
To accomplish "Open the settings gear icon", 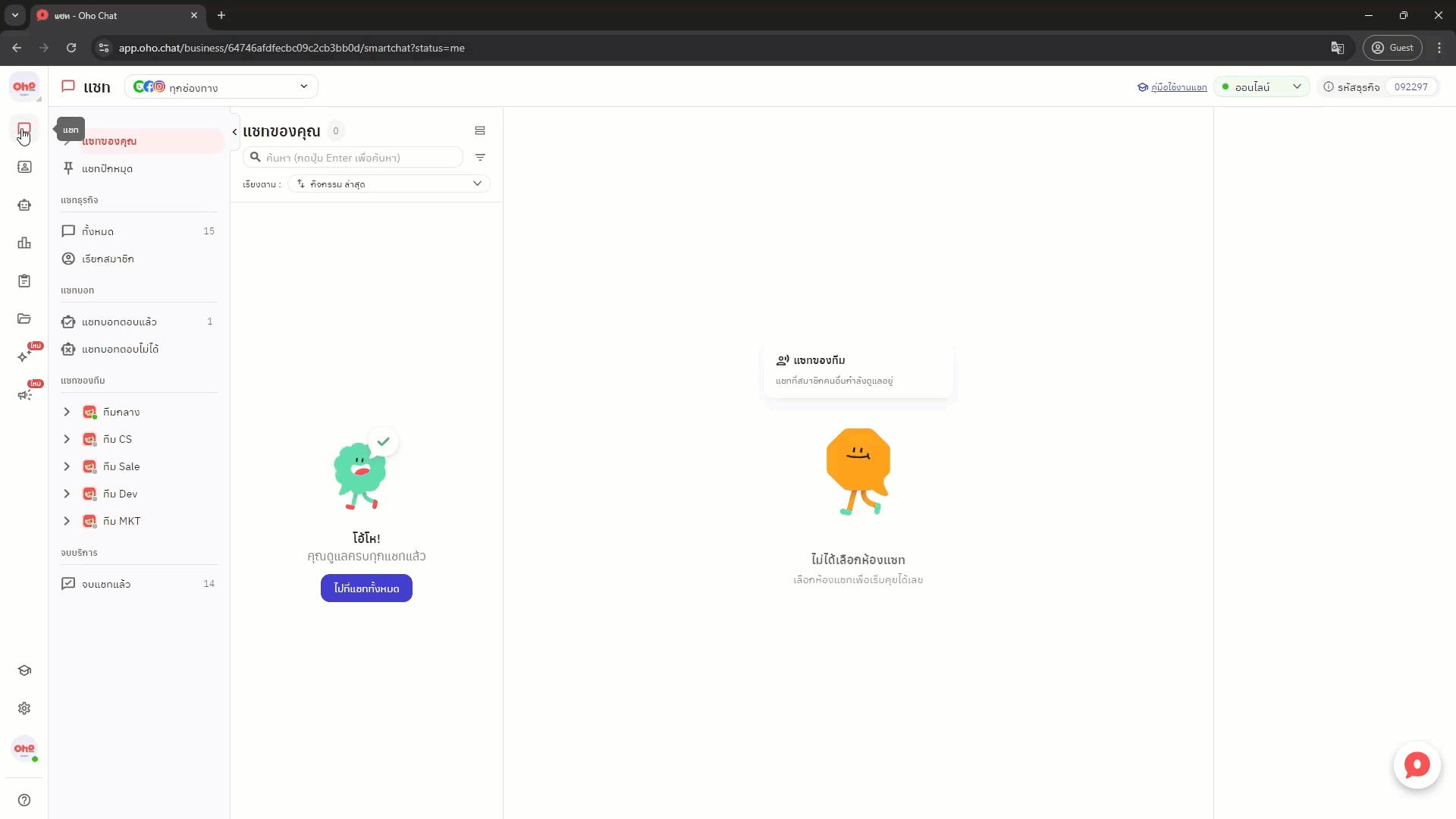I will tap(24, 708).
